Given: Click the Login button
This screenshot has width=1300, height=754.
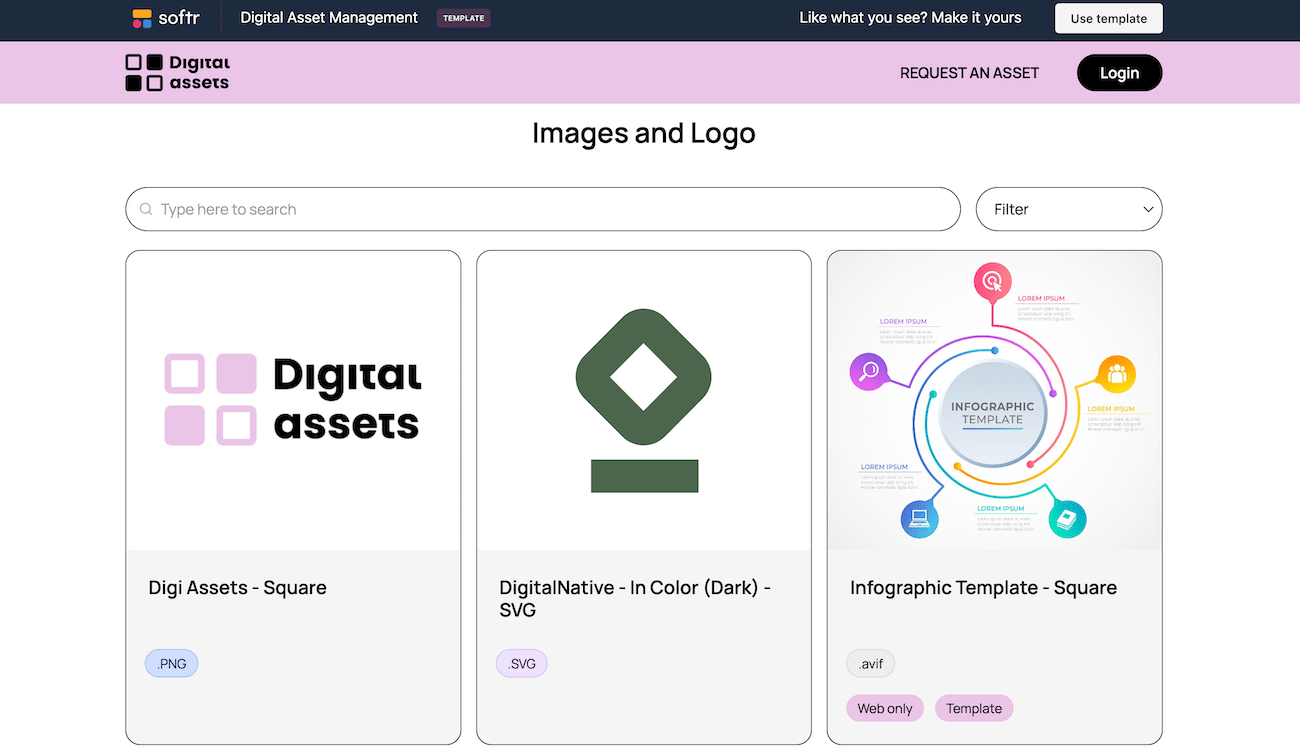Looking at the screenshot, I should tap(1119, 73).
